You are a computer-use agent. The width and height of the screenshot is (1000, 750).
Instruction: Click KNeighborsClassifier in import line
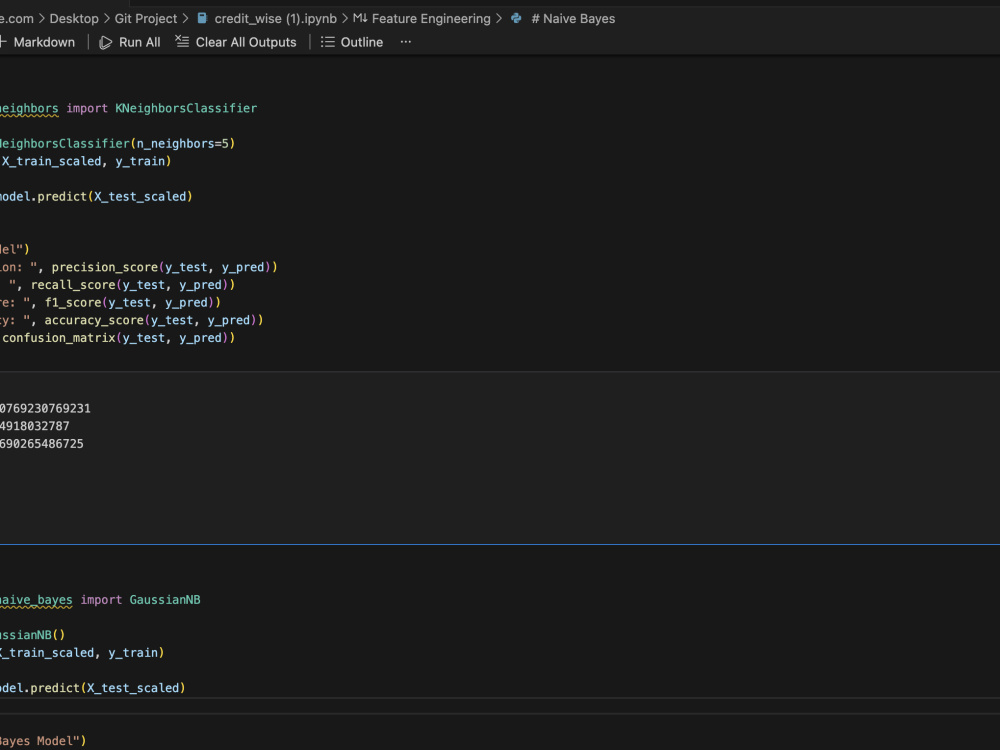click(186, 108)
